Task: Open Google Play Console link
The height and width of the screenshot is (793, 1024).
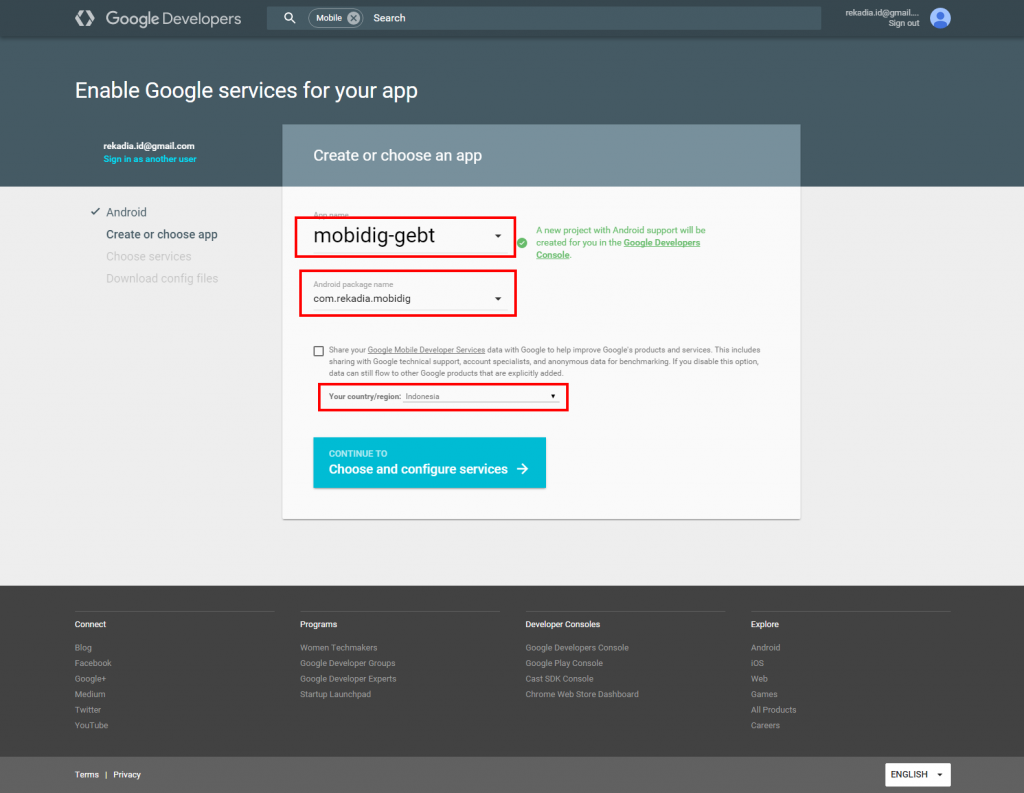Action: point(564,663)
